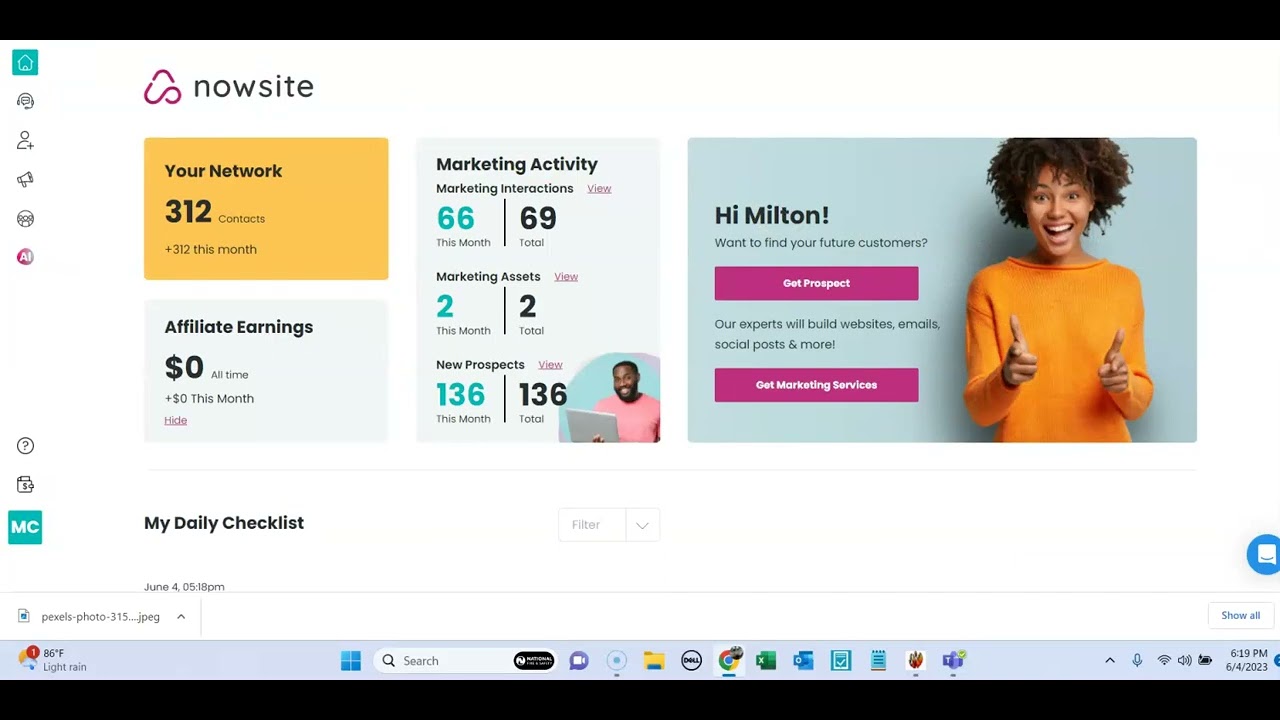Open the pexels-photo jpeg download item

click(91, 617)
